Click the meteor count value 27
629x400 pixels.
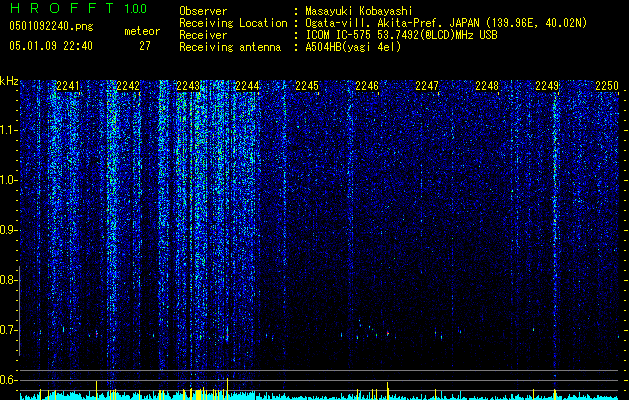click(144, 46)
